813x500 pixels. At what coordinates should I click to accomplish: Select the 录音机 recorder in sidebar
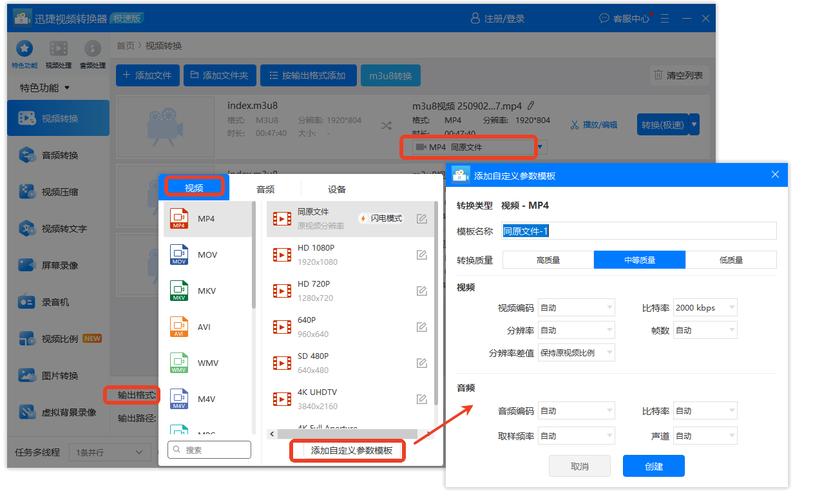pos(55,302)
